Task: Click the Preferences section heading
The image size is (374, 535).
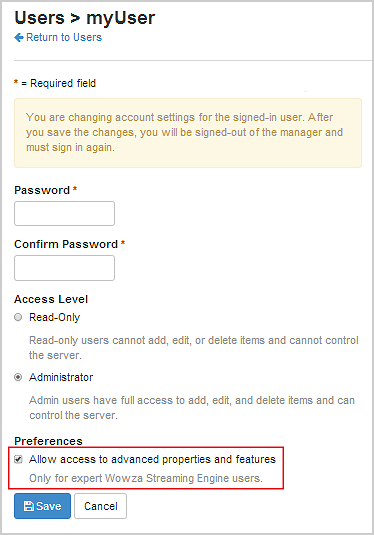Action: (48, 441)
